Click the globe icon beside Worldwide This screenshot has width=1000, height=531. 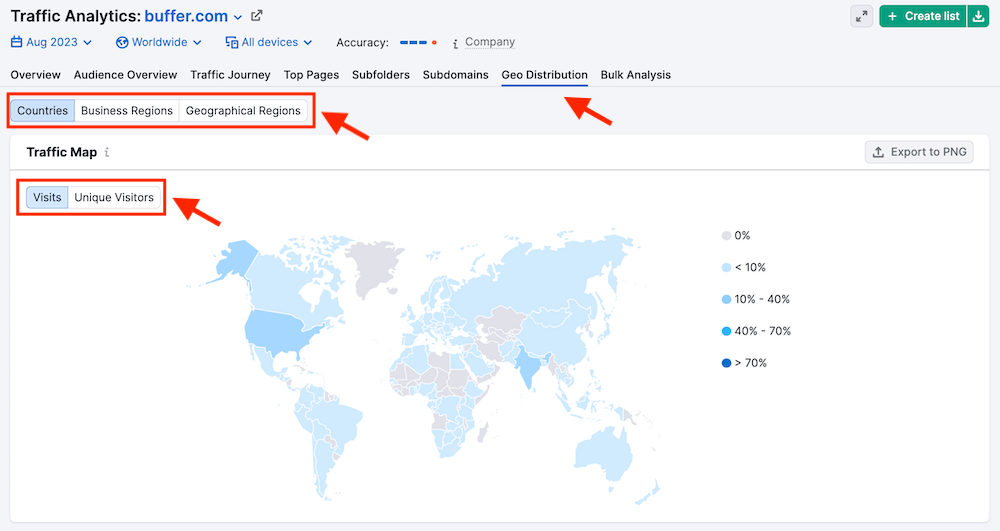tap(122, 43)
